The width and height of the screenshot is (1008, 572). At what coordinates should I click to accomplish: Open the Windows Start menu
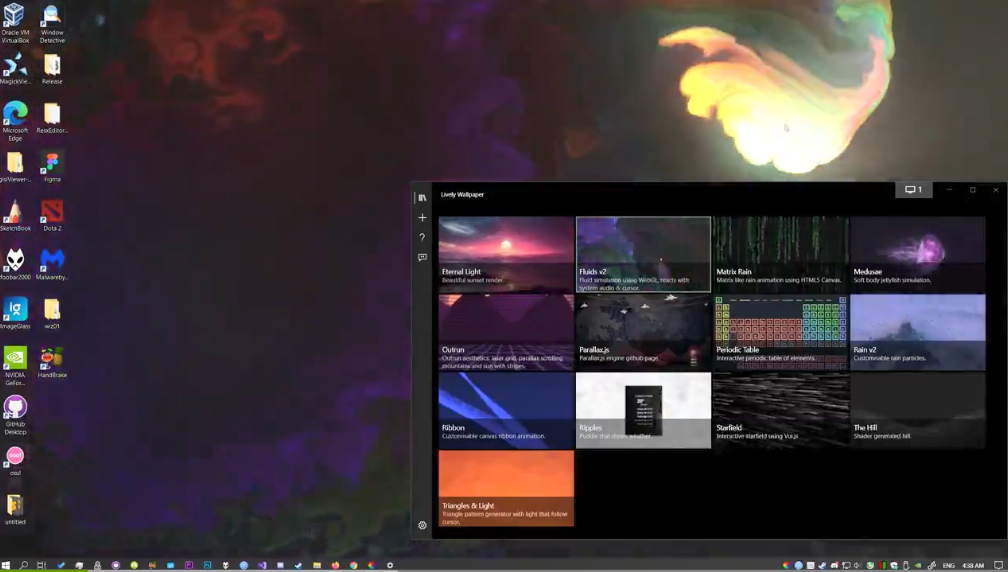tap(6, 565)
